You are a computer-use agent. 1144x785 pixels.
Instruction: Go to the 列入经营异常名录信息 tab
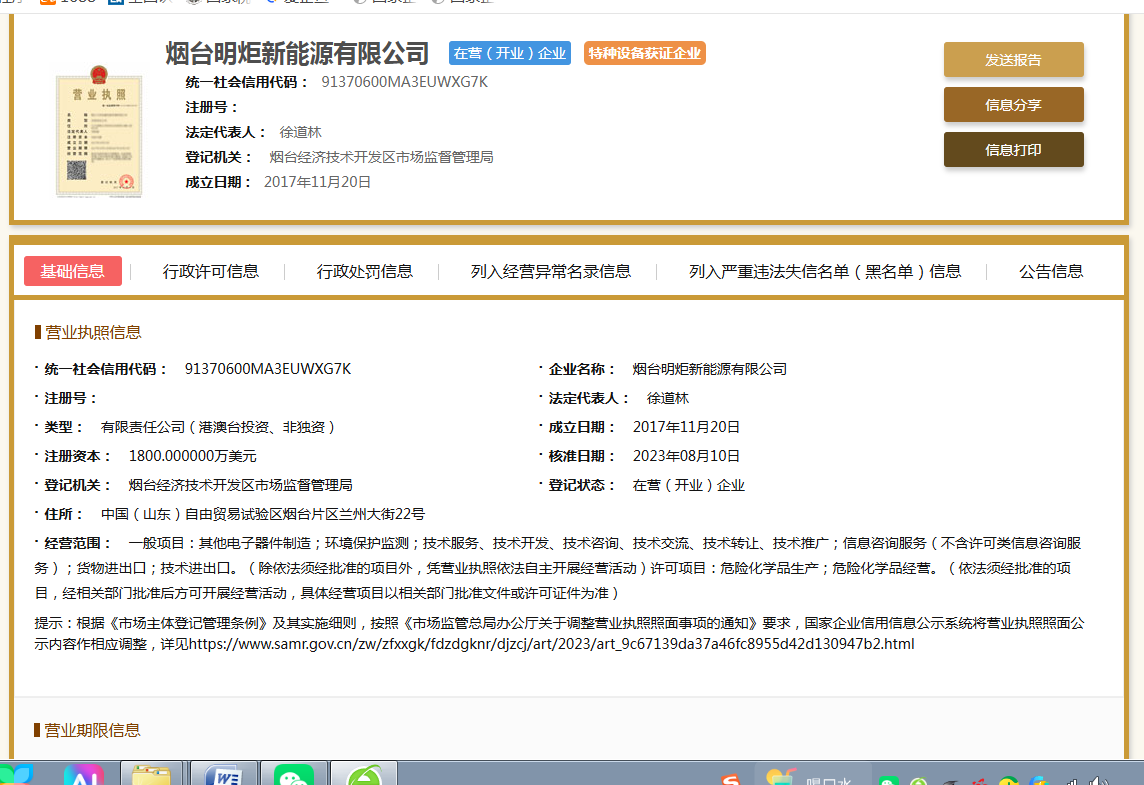[551, 271]
